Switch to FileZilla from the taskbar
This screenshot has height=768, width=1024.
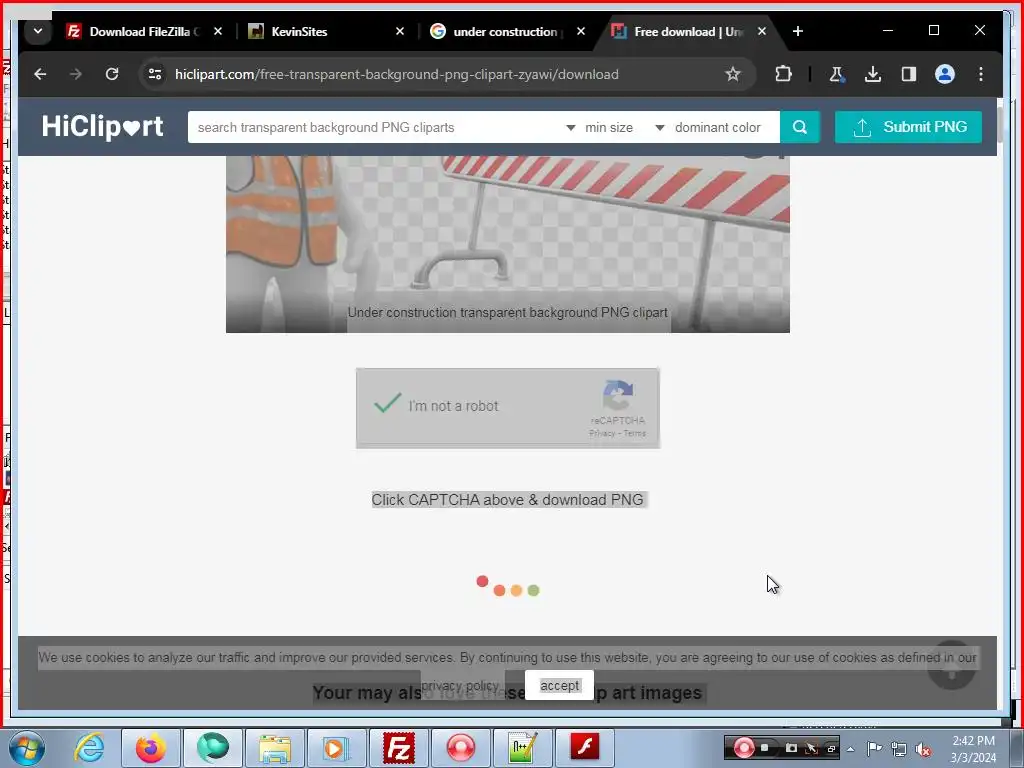click(398, 748)
